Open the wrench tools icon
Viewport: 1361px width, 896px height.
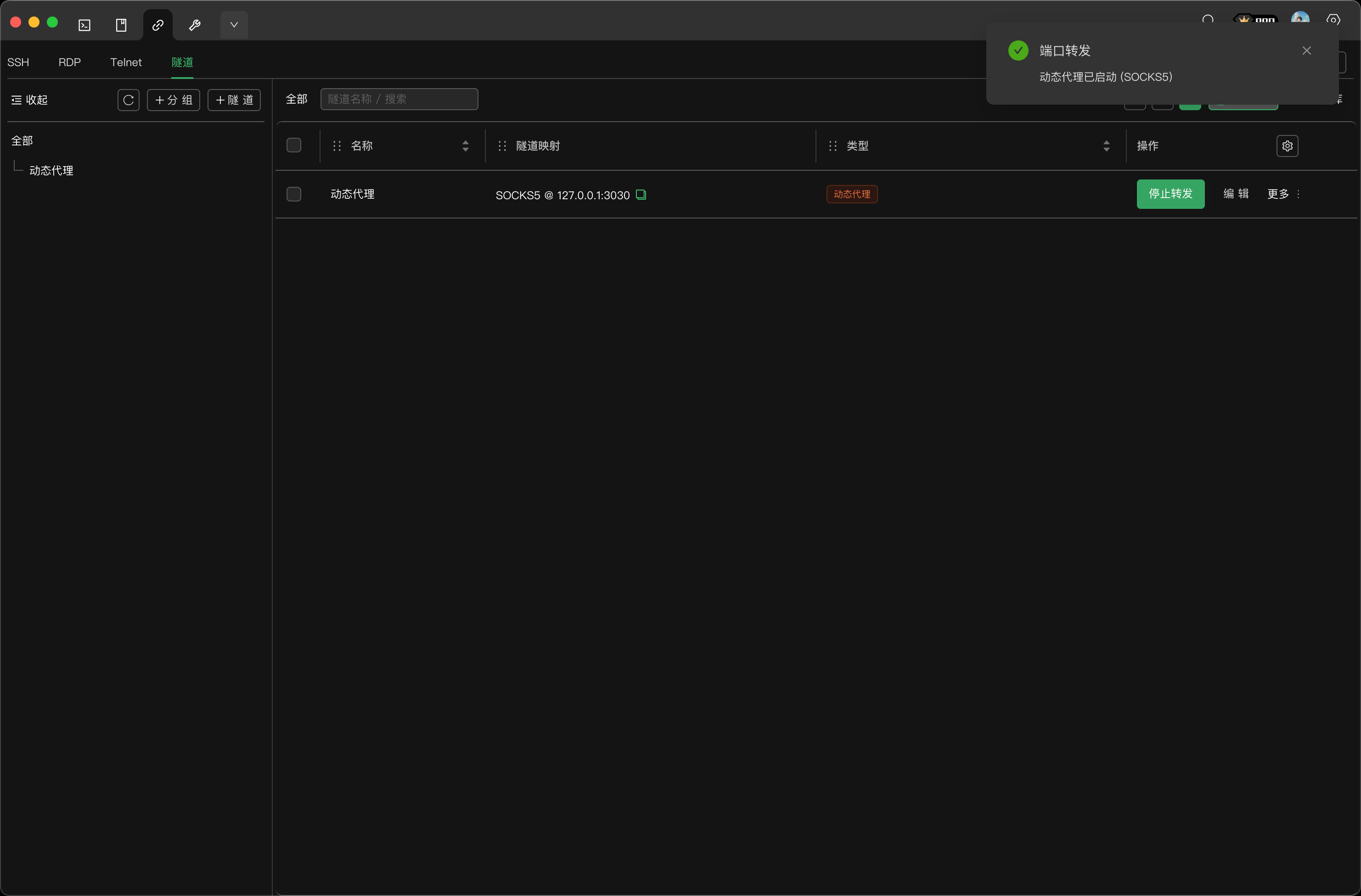coord(194,25)
